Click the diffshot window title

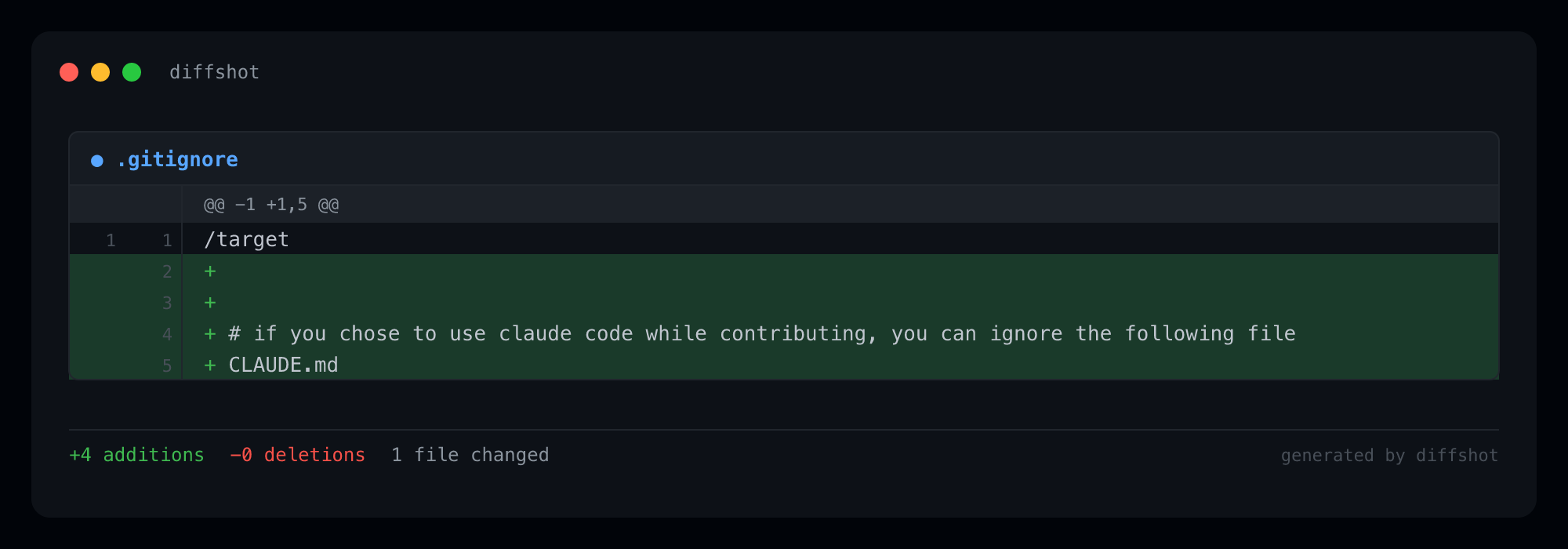(x=214, y=72)
